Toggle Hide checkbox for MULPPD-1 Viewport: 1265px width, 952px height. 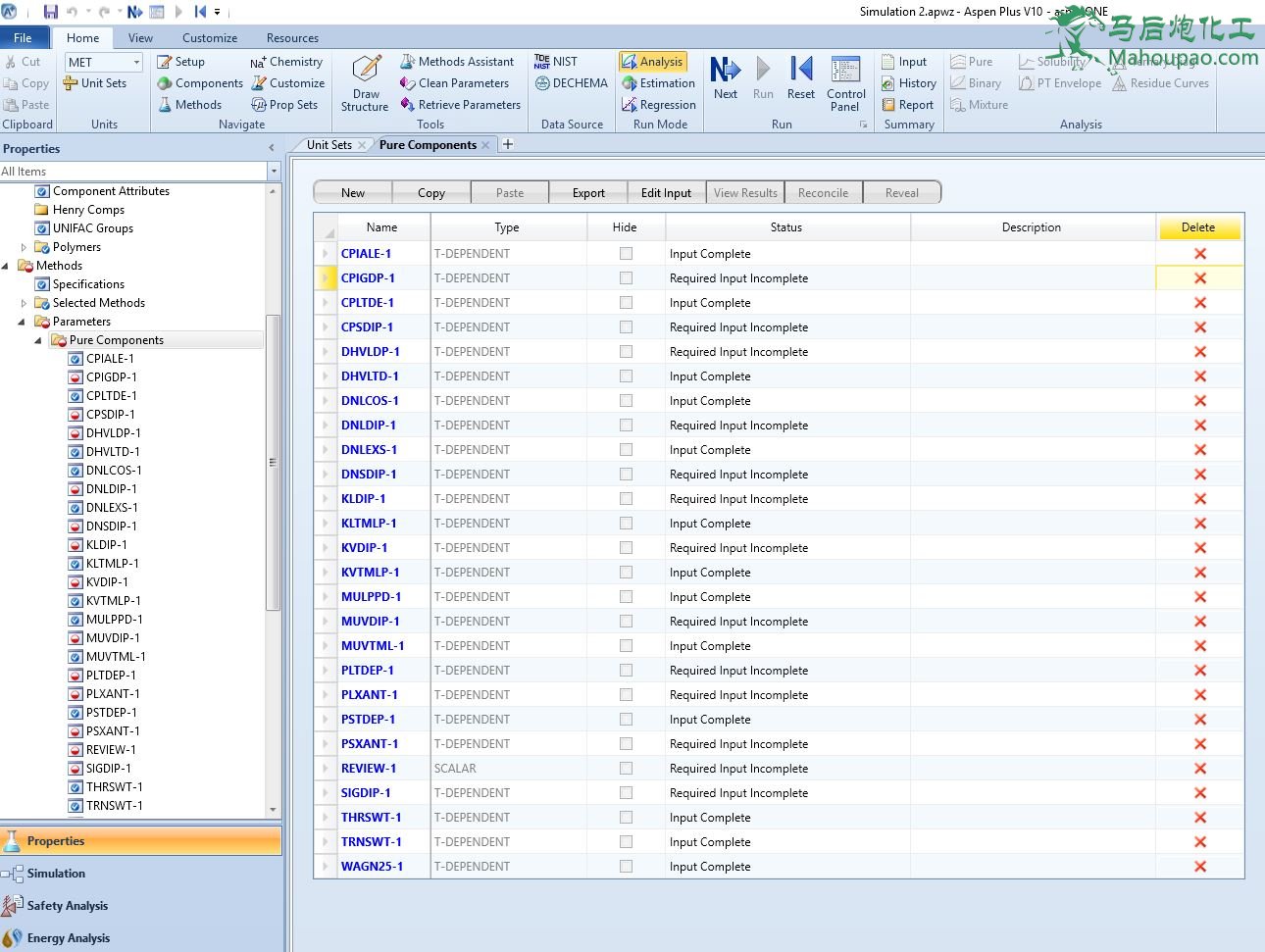[626, 597]
